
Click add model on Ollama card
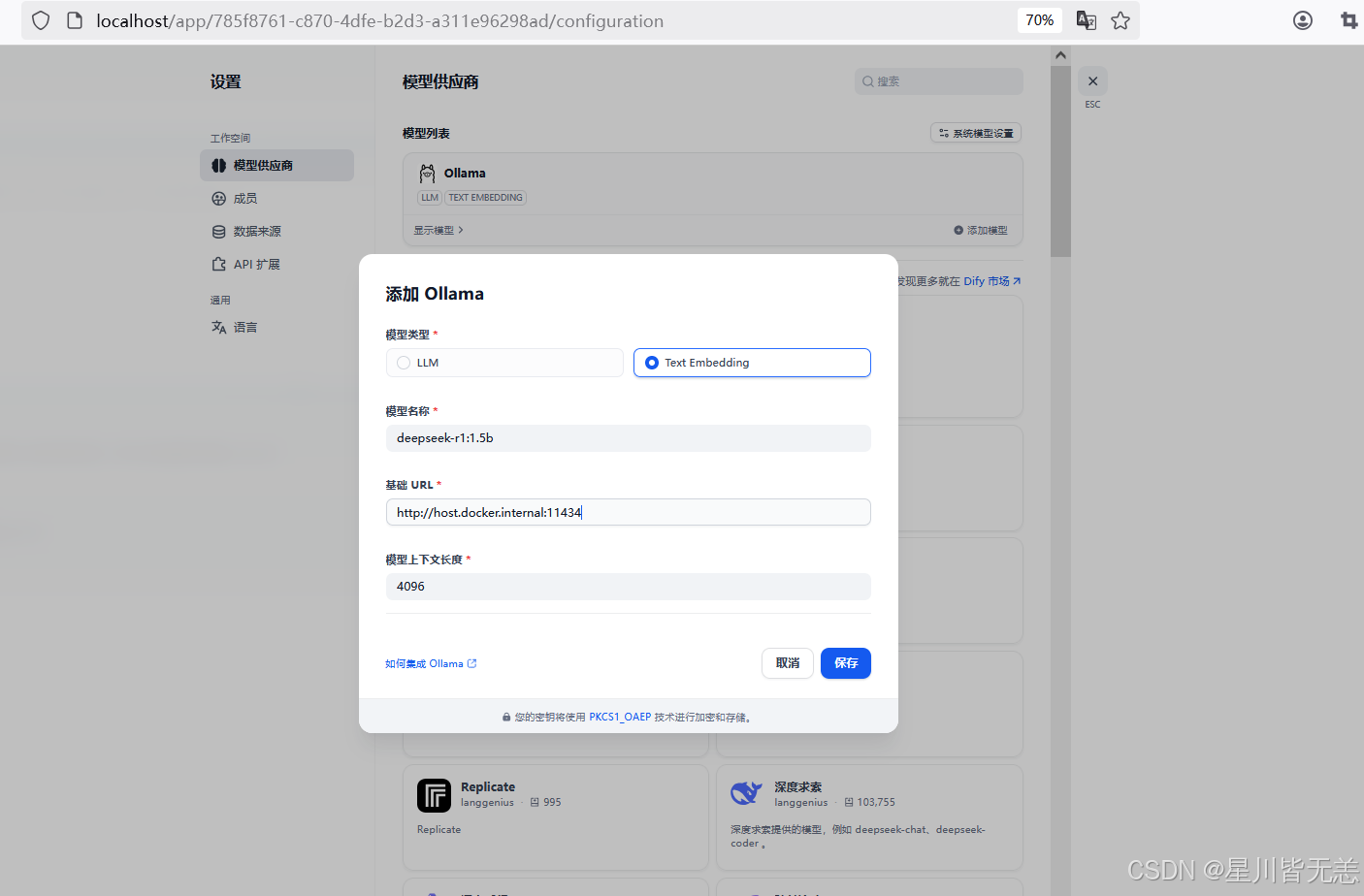[x=981, y=231]
